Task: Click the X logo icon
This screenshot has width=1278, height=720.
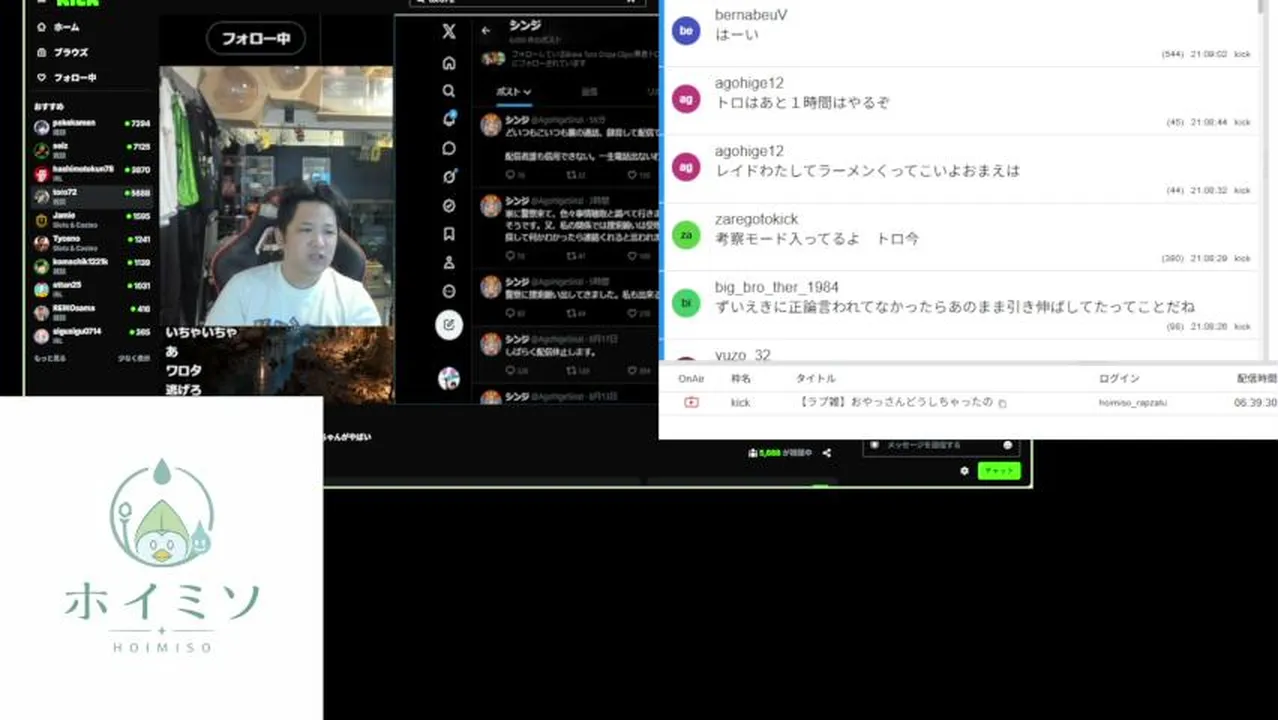Action: click(449, 32)
